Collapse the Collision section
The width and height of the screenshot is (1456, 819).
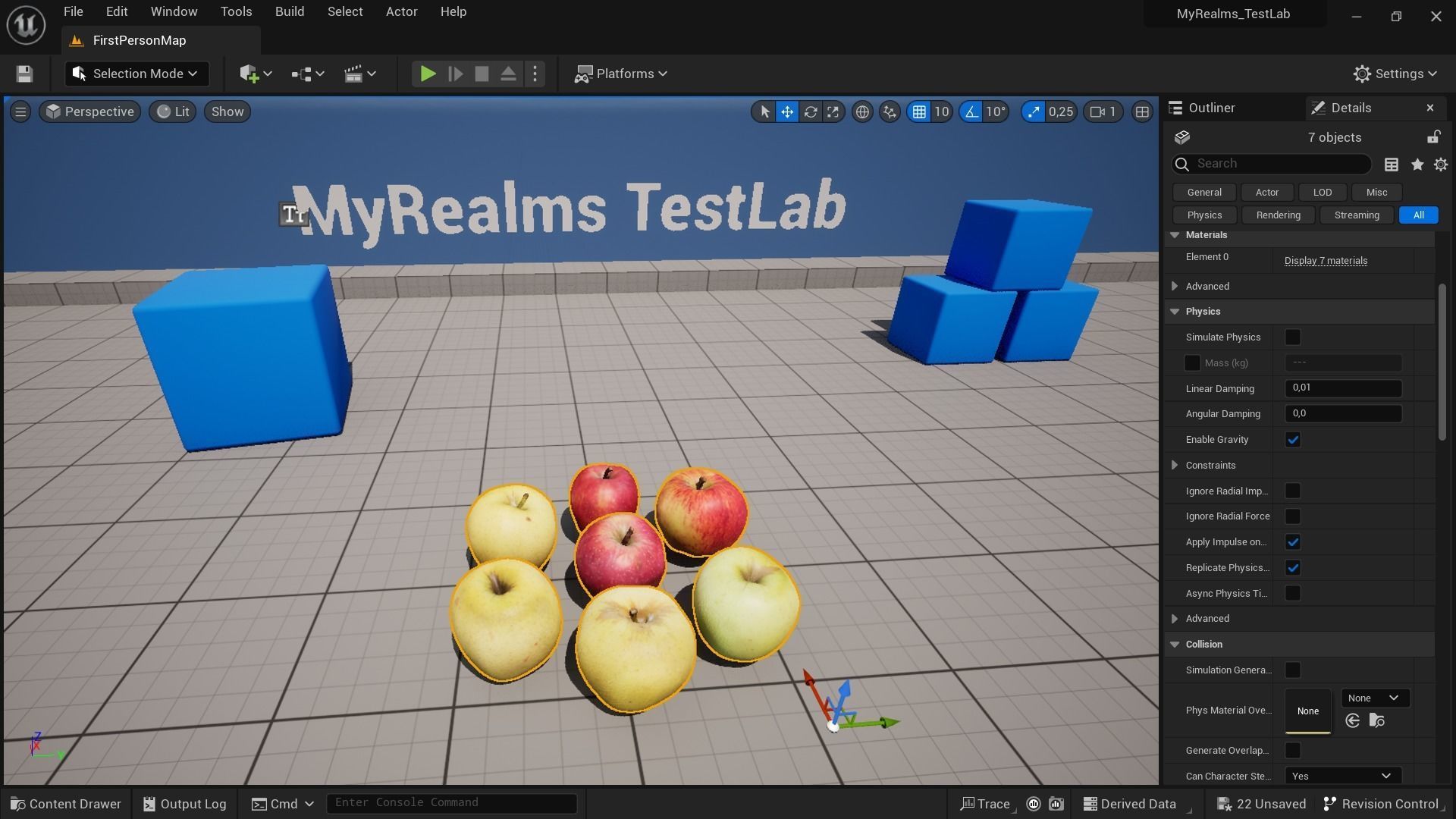[x=1175, y=645]
